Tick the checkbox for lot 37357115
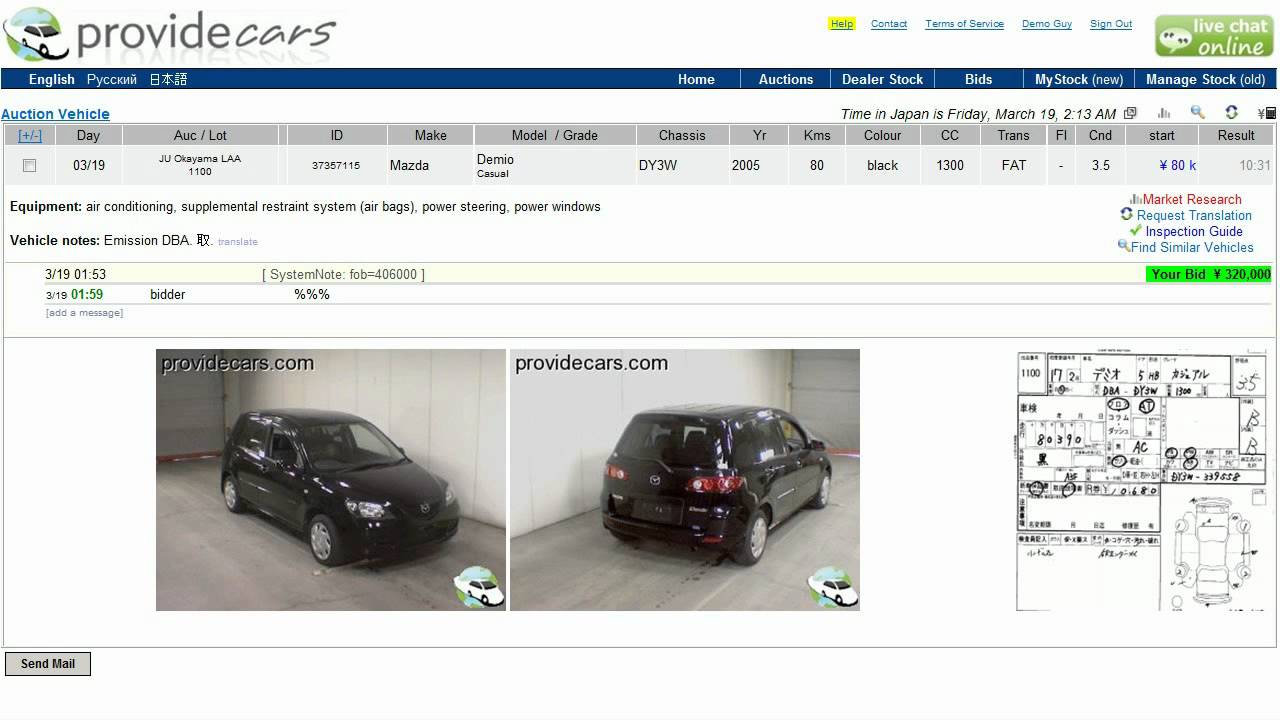1280x720 pixels. pos(30,166)
